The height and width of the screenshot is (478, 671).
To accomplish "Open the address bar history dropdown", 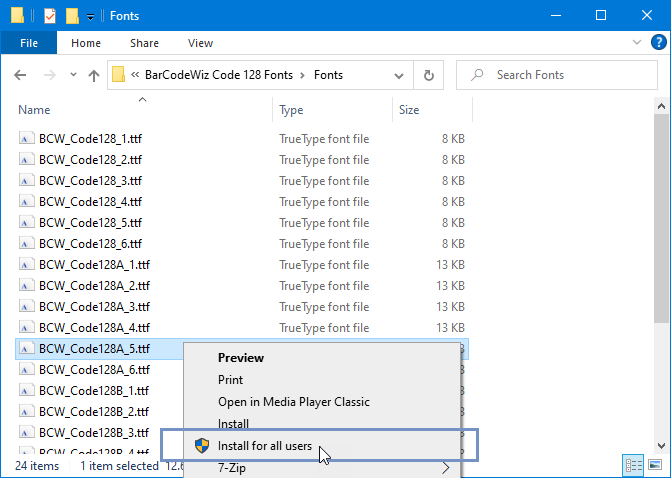I will [x=399, y=76].
